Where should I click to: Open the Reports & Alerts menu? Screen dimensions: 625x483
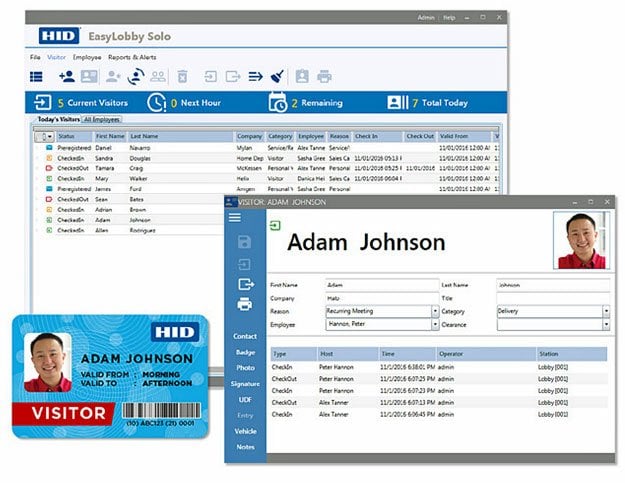coord(132,57)
